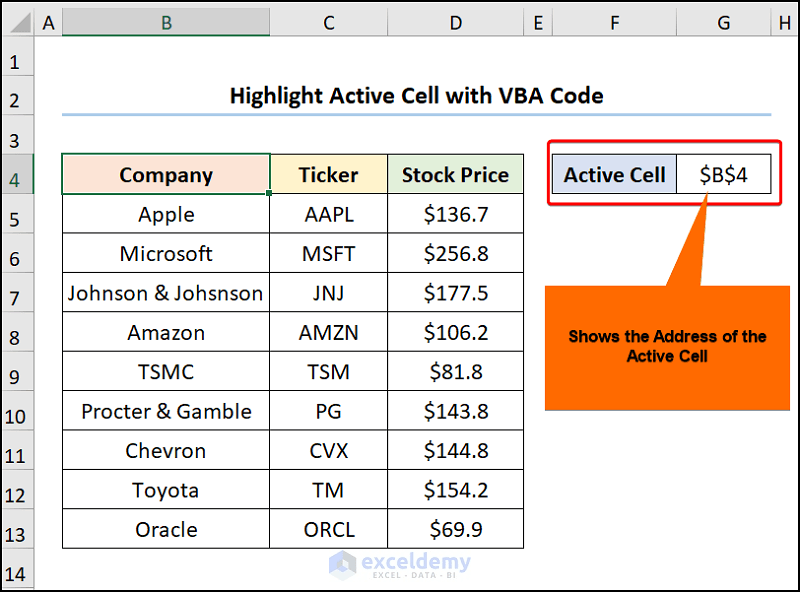The width and height of the screenshot is (800, 592).
Task: Select the Oracle stock price cell $69.9
Action: tap(455, 529)
